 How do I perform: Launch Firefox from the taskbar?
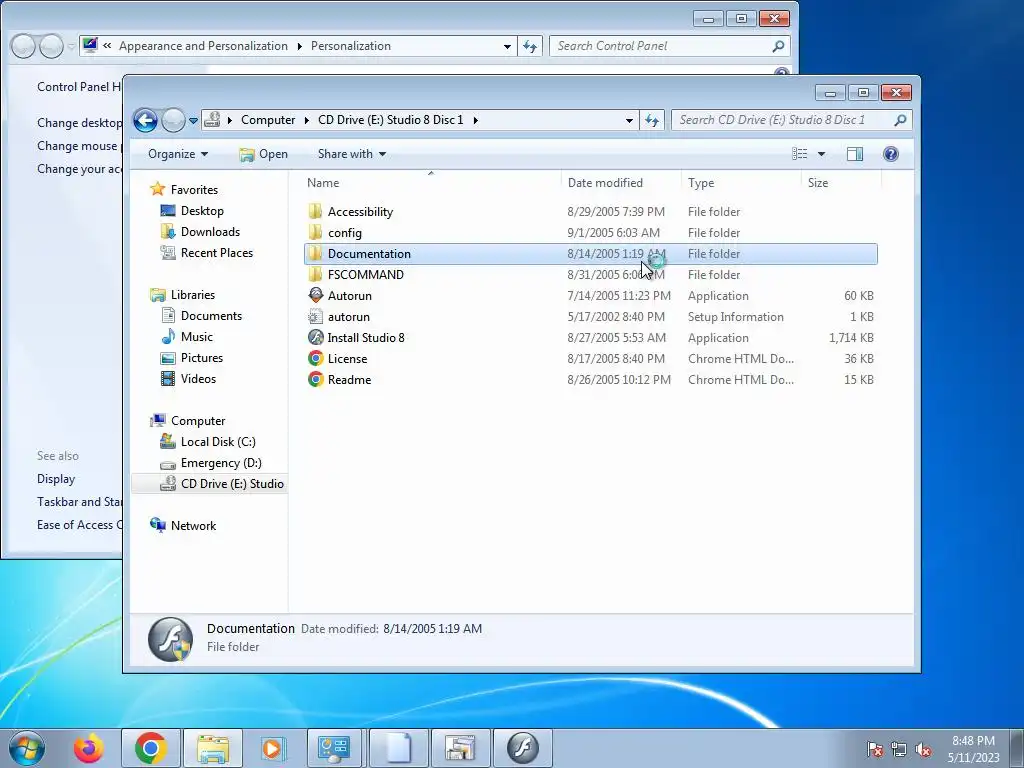click(x=89, y=748)
